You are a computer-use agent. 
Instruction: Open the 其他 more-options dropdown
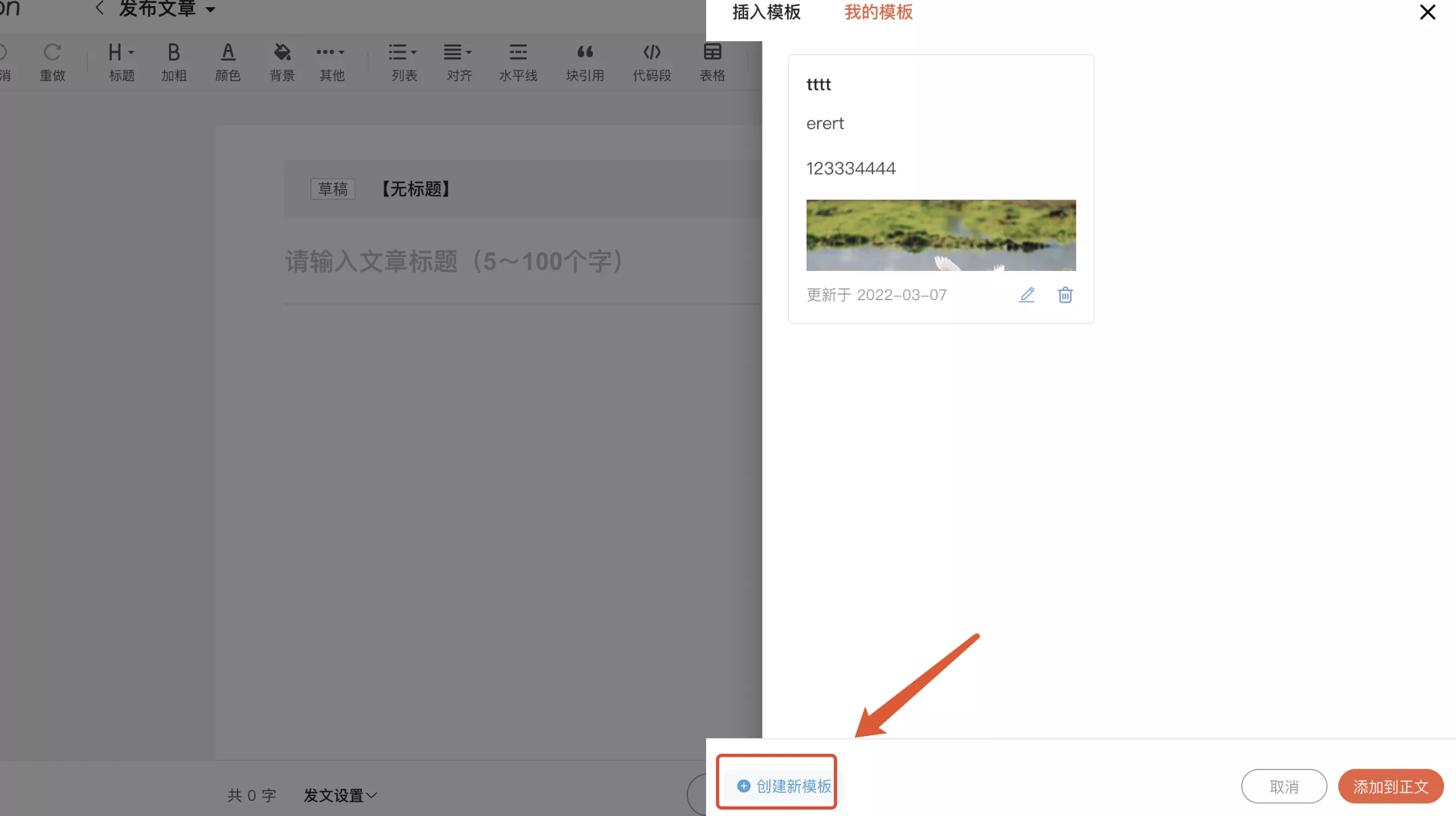(x=331, y=61)
